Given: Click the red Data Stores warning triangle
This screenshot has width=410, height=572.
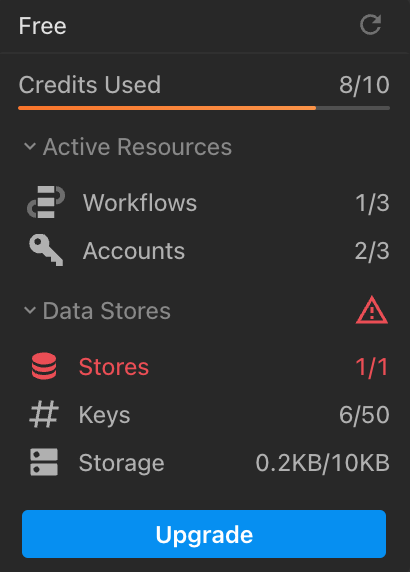Looking at the screenshot, I should (372, 310).
